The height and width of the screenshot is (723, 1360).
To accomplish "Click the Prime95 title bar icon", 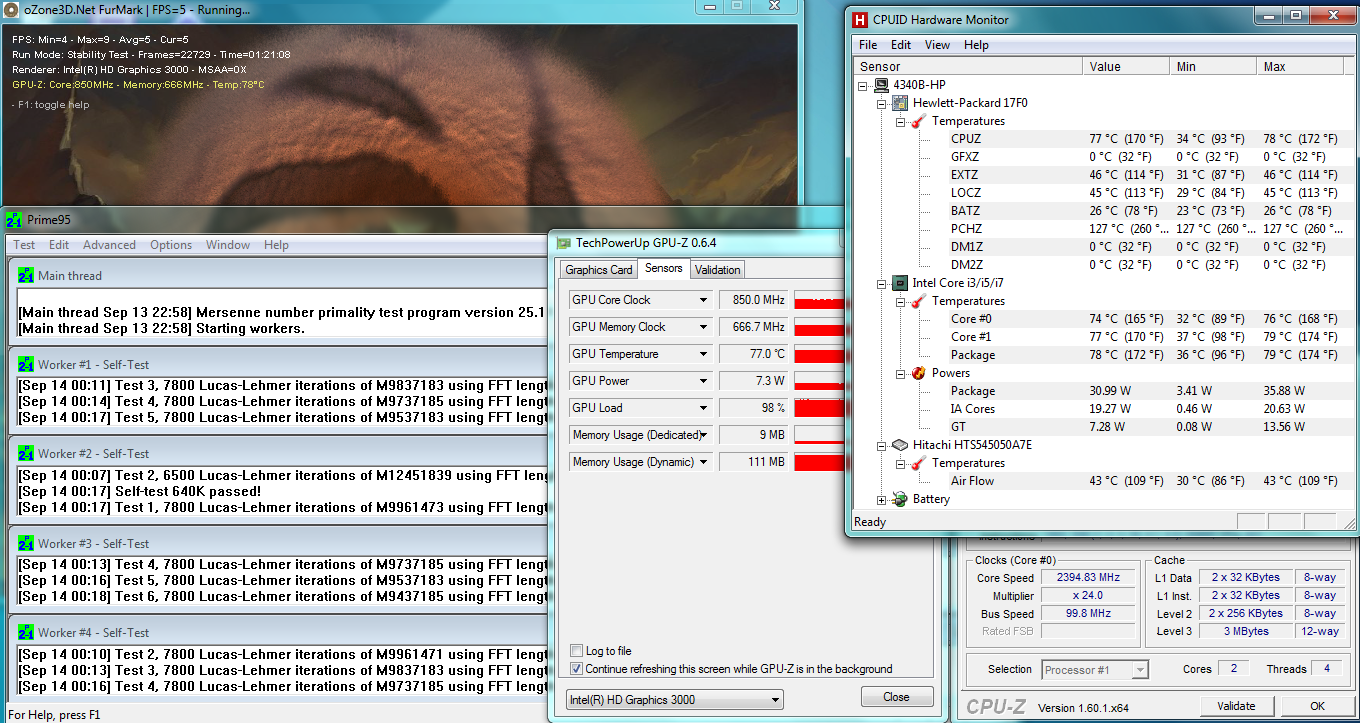I will [x=13, y=219].
